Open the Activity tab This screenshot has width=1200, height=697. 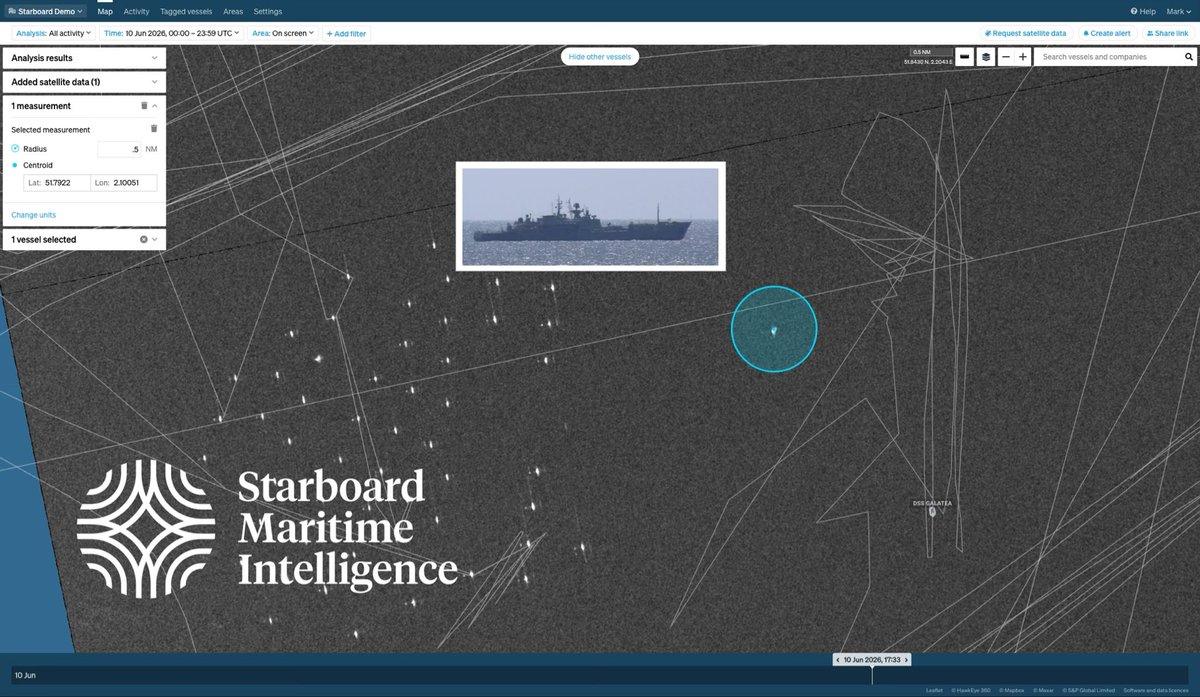point(136,11)
